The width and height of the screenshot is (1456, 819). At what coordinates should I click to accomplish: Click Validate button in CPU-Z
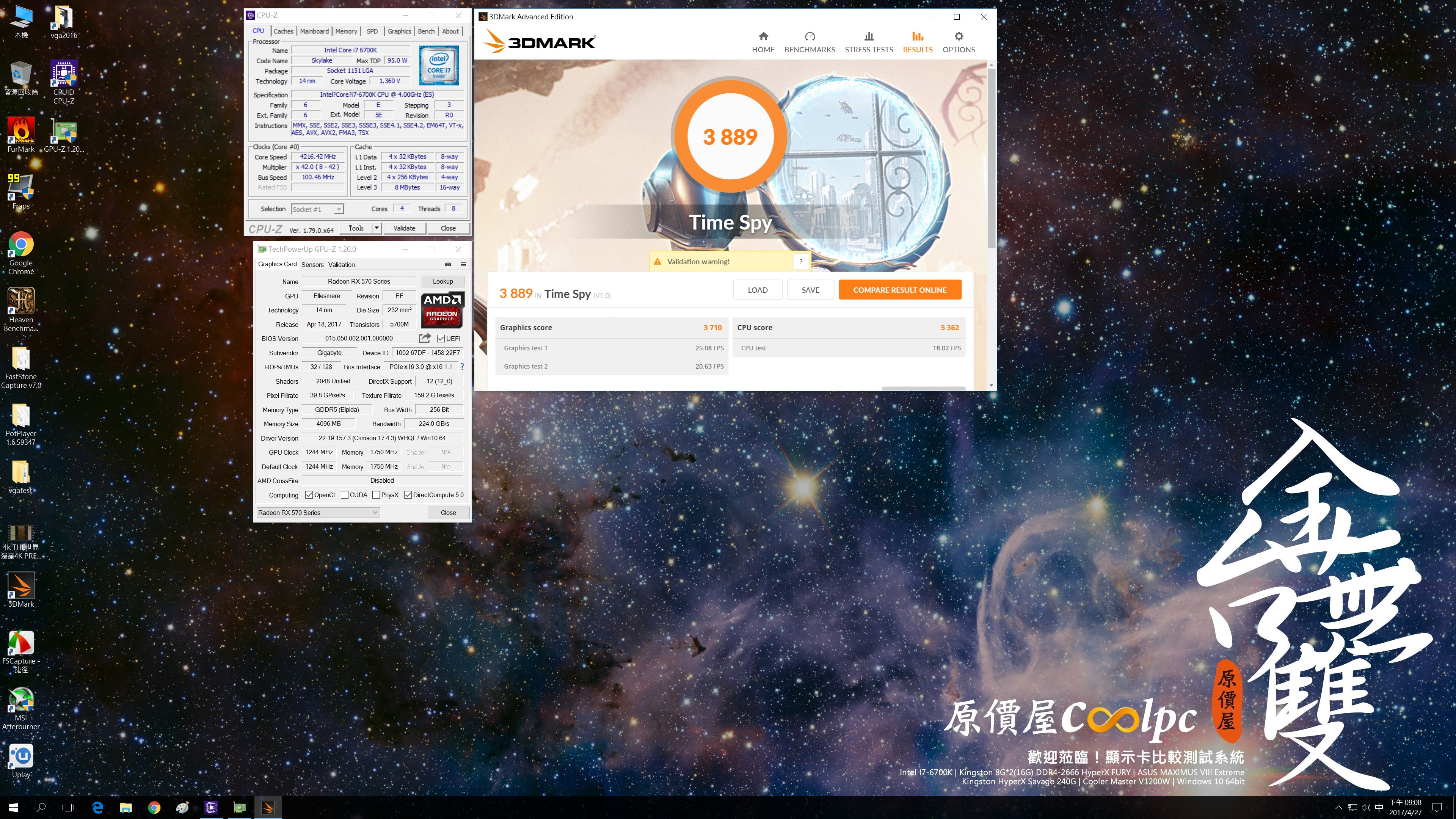coord(404,228)
